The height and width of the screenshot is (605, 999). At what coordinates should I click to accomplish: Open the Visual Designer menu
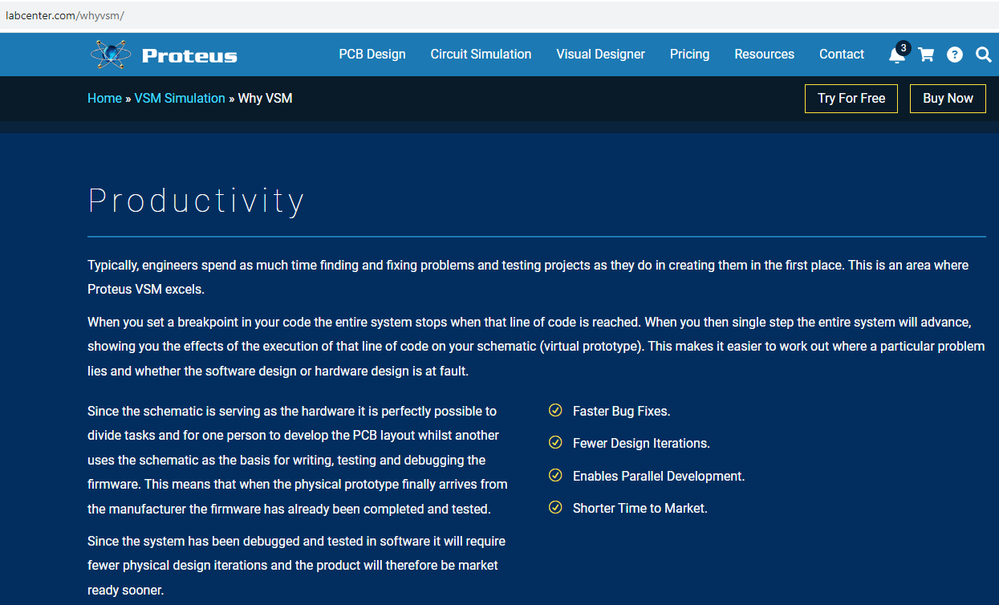tap(600, 54)
